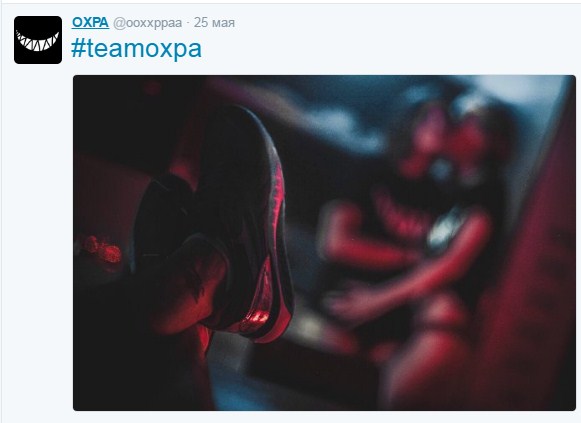Image resolution: width=581 pixels, height=423 pixels.
Task: Open the OXPA grinning smile avatar
Action: 38,40
